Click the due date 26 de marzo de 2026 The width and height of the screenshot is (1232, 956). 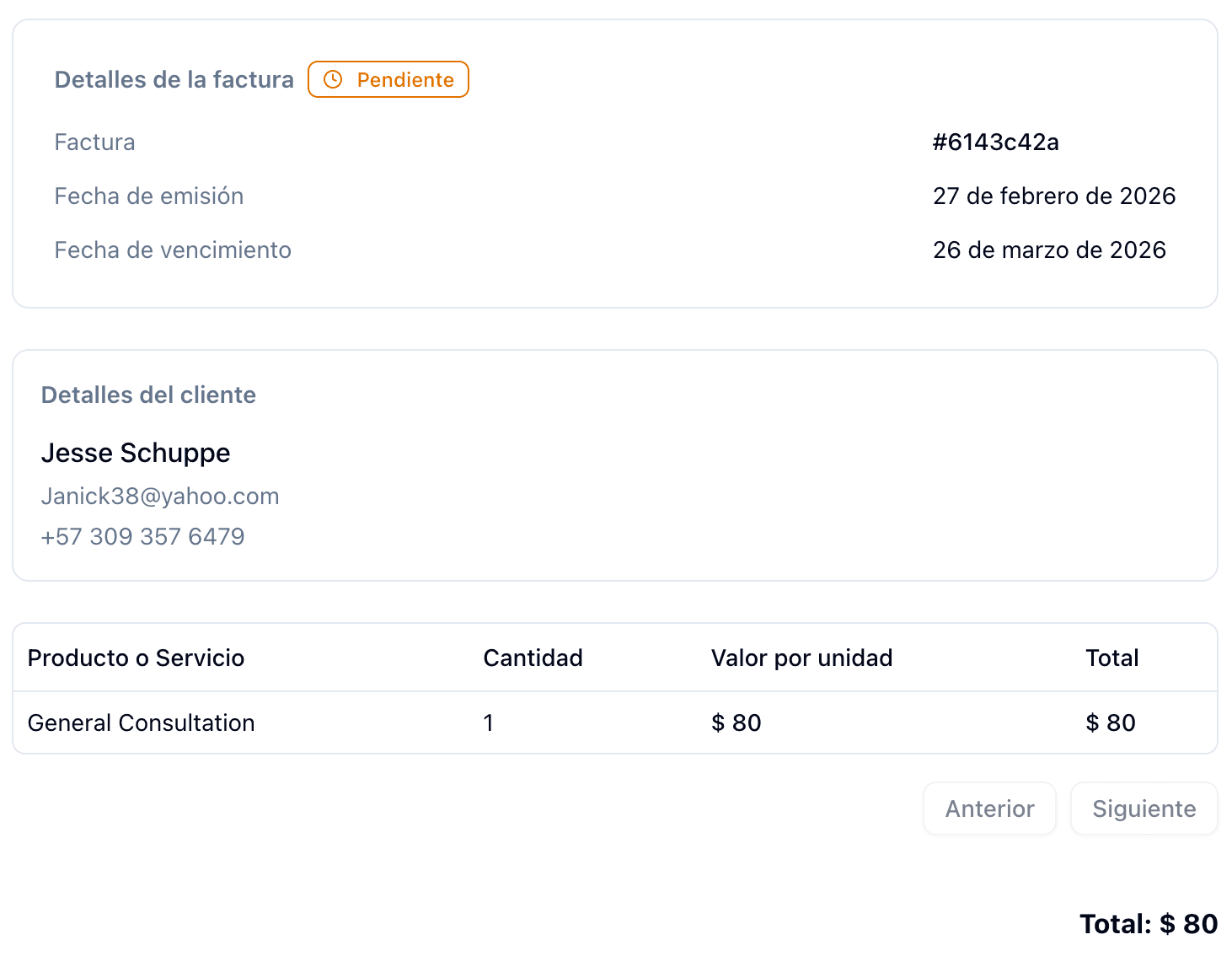coord(1049,250)
